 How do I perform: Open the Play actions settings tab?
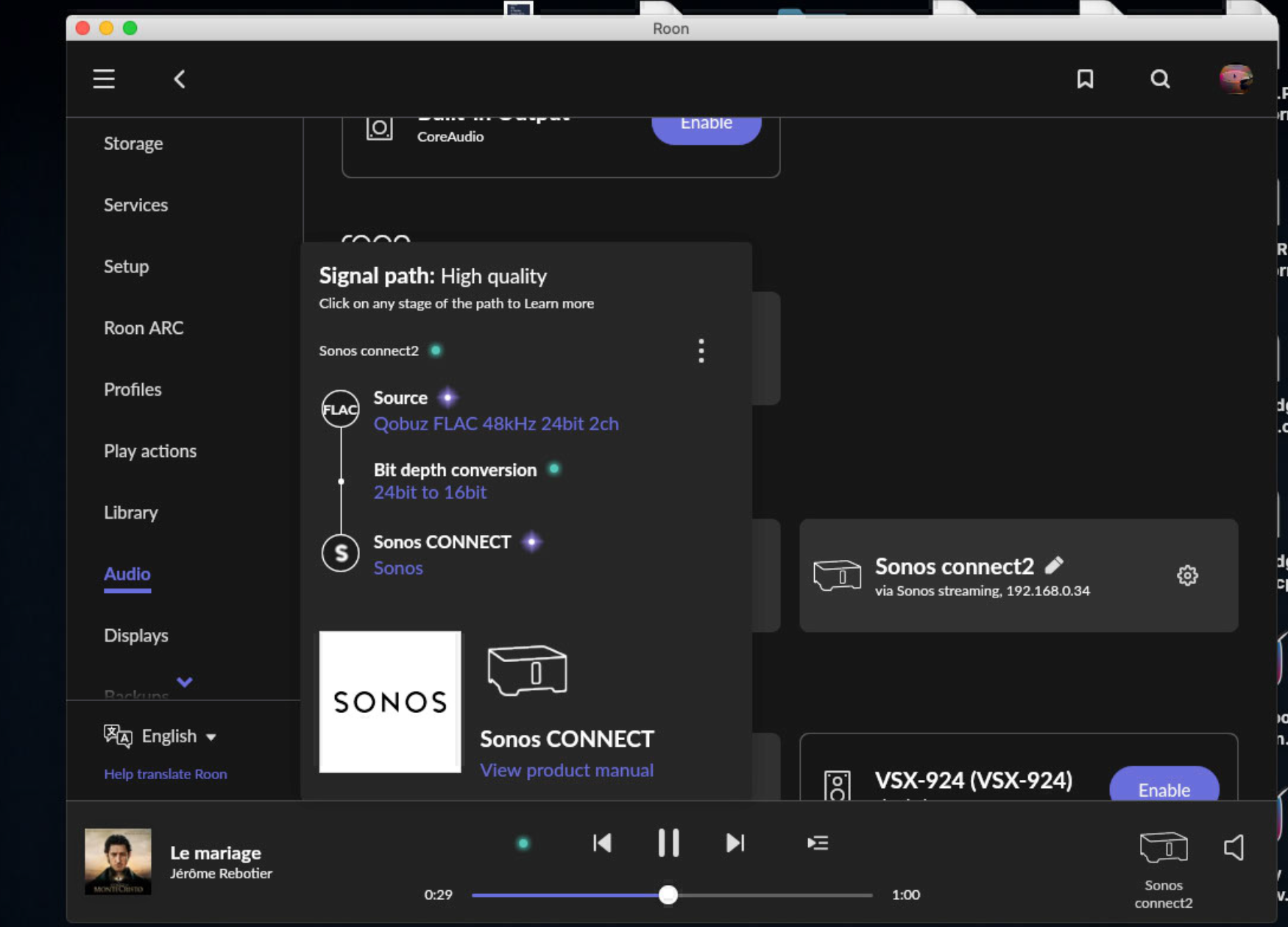[x=150, y=451]
